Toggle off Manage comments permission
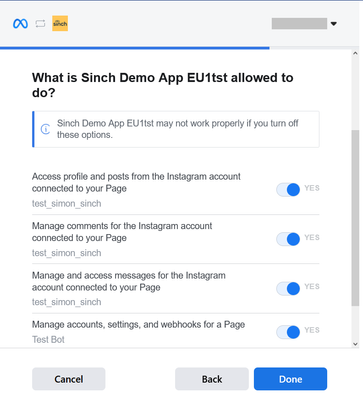The image size is (363, 400). (288, 239)
